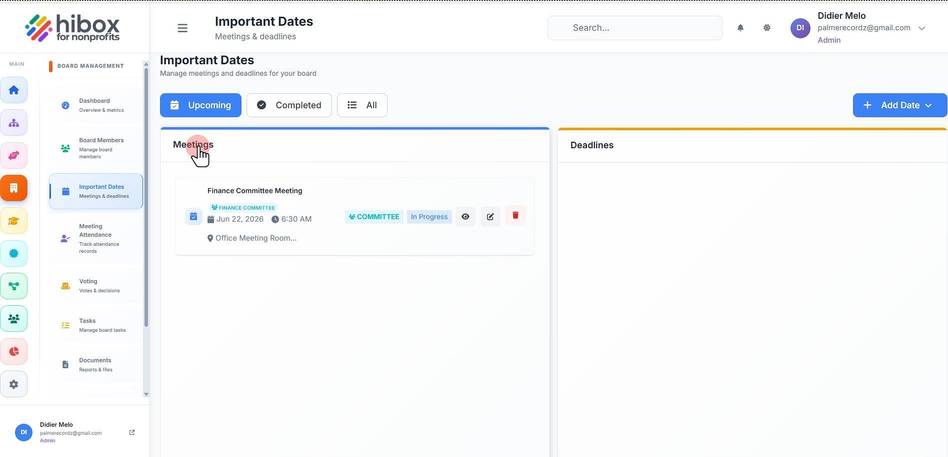948x457 pixels.
Task: Edit the Finance Committee Meeting
Action: coord(490,216)
